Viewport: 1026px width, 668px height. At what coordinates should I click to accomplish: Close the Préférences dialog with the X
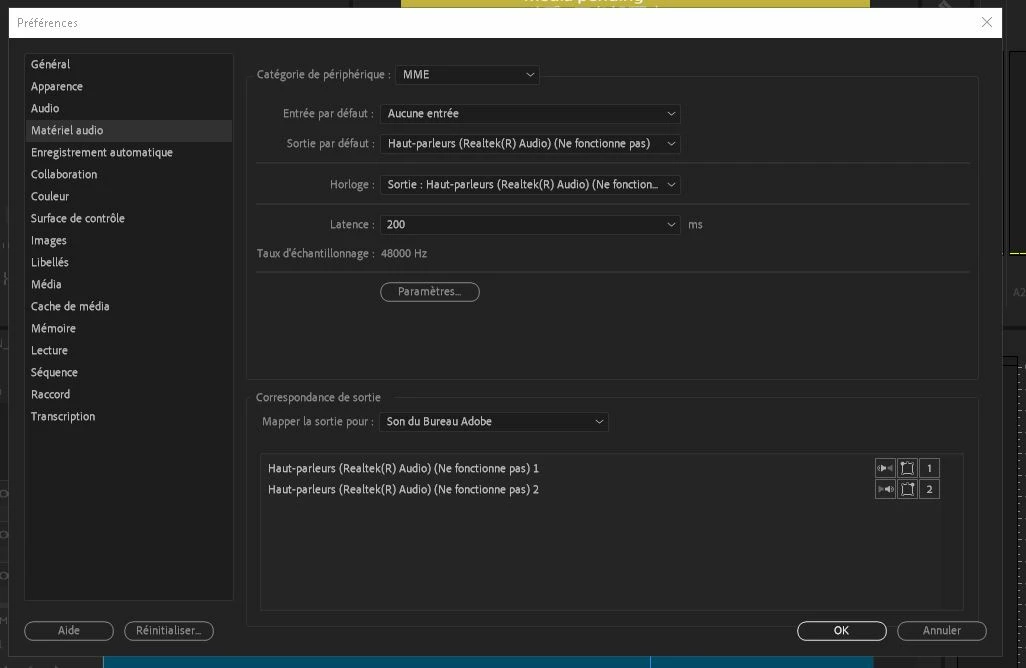point(987,22)
